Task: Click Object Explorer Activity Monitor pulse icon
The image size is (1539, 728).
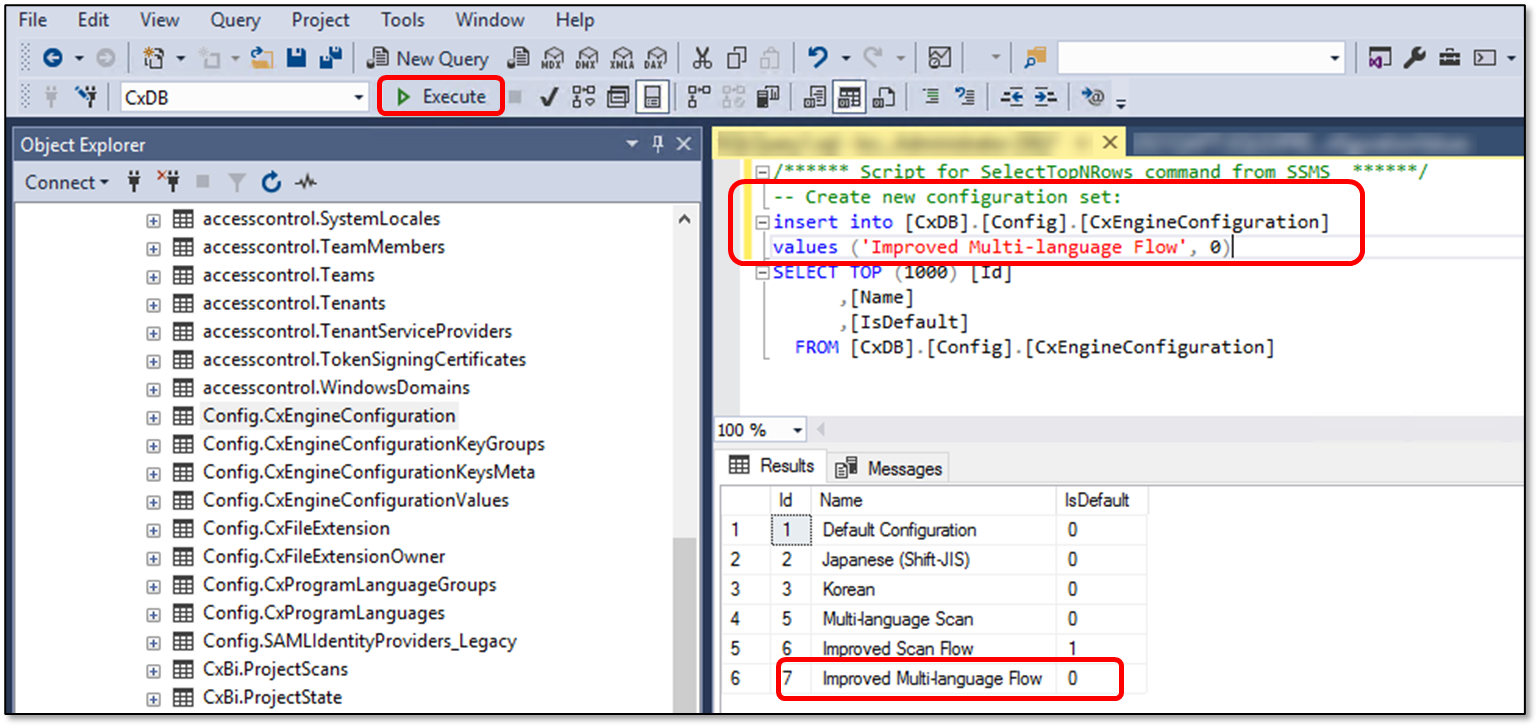Action: (306, 182)
